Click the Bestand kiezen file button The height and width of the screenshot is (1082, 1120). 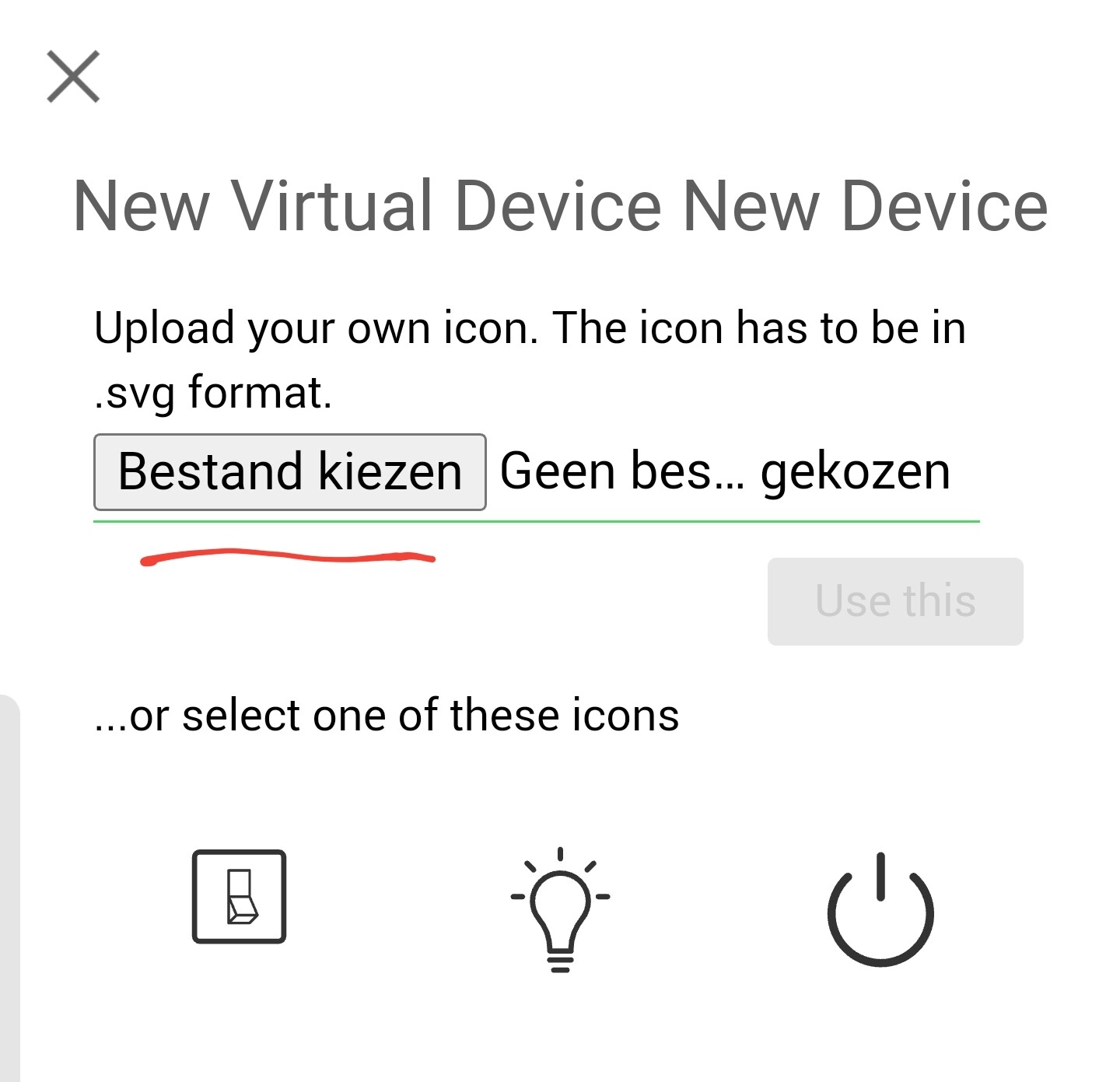coord(290,472)
